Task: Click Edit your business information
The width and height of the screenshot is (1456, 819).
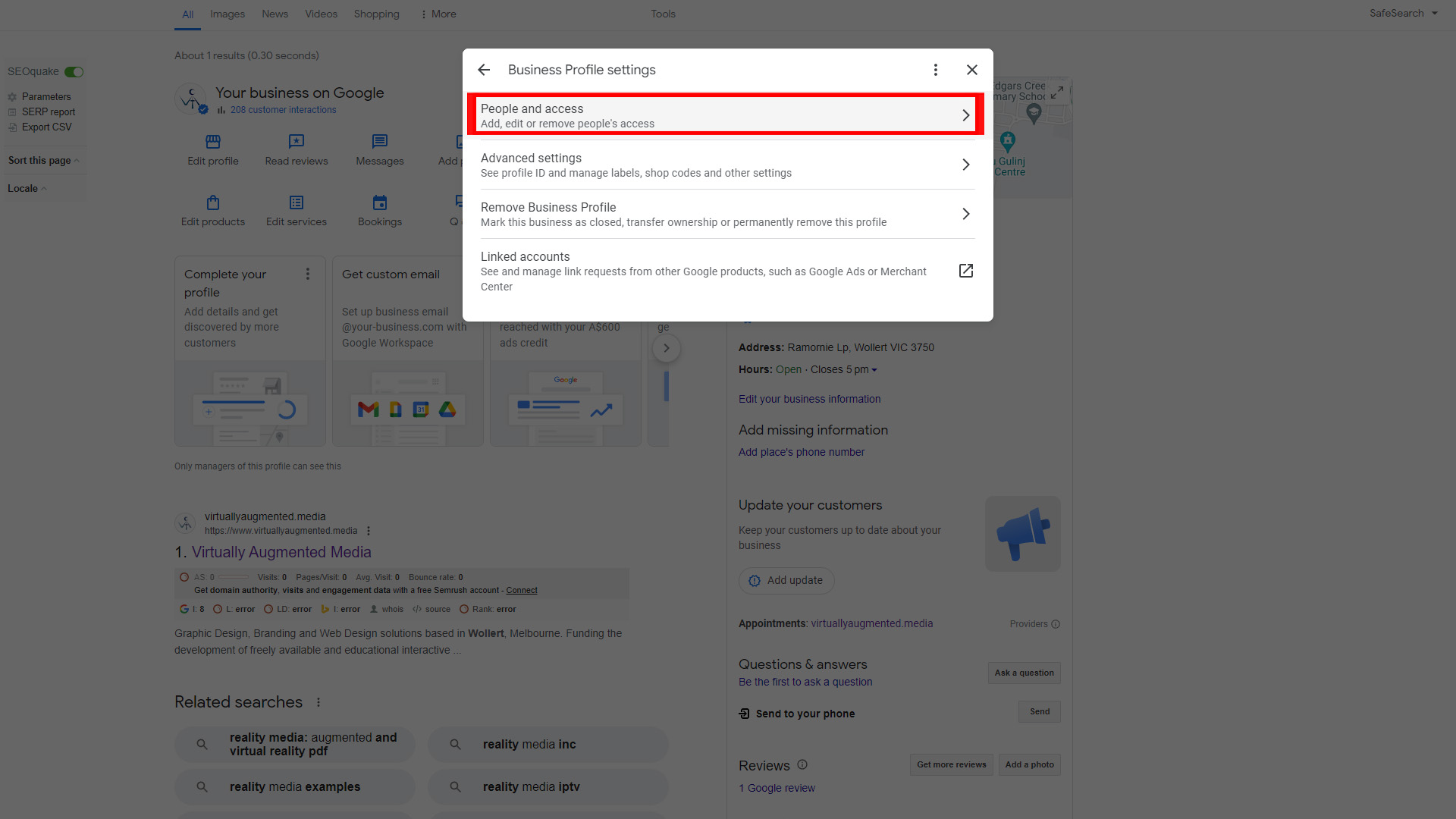Action: (809, 399)
